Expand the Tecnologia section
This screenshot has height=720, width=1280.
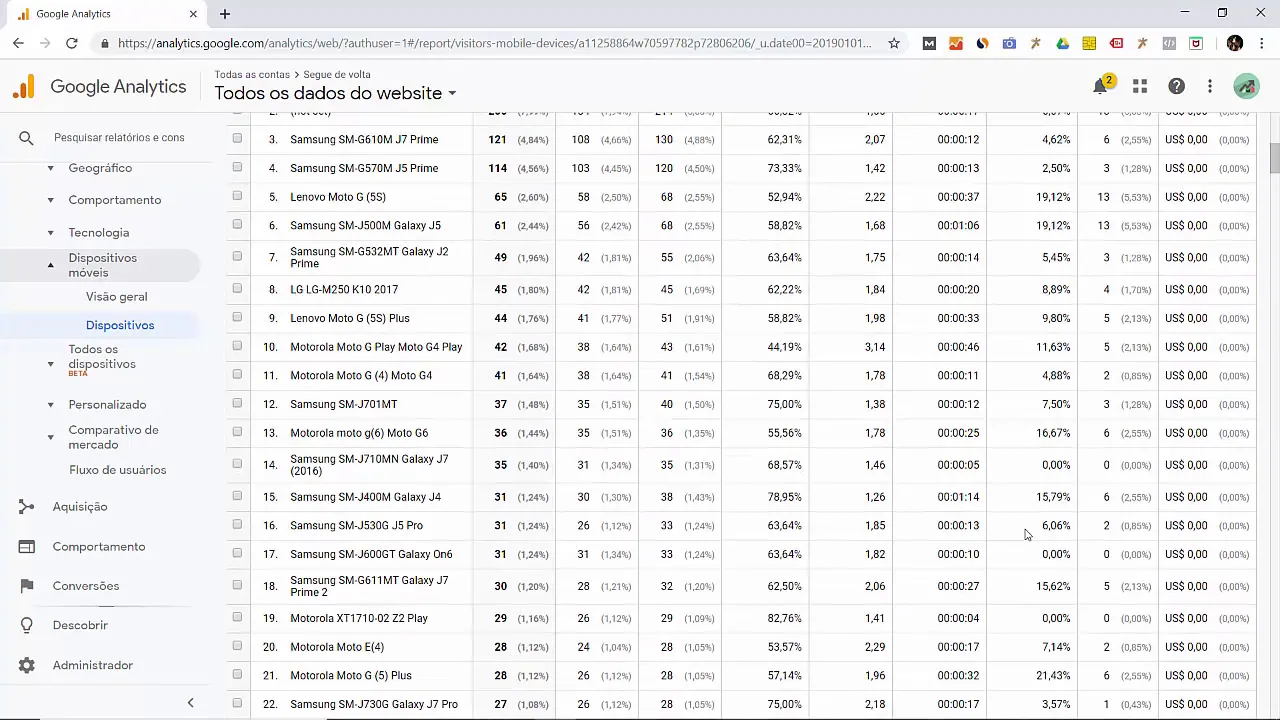tap(50, 233)
